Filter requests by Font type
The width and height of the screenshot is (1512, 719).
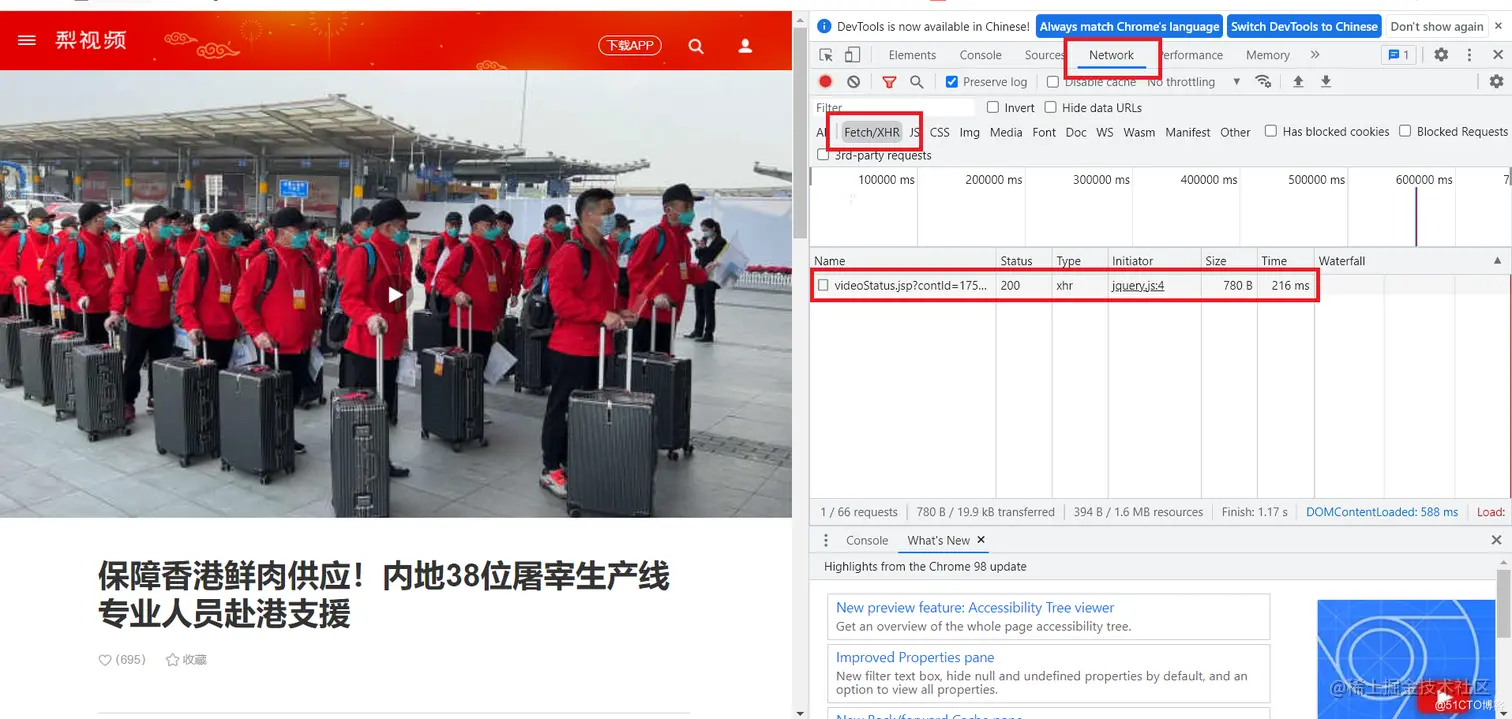click(x=1044, y=132)
